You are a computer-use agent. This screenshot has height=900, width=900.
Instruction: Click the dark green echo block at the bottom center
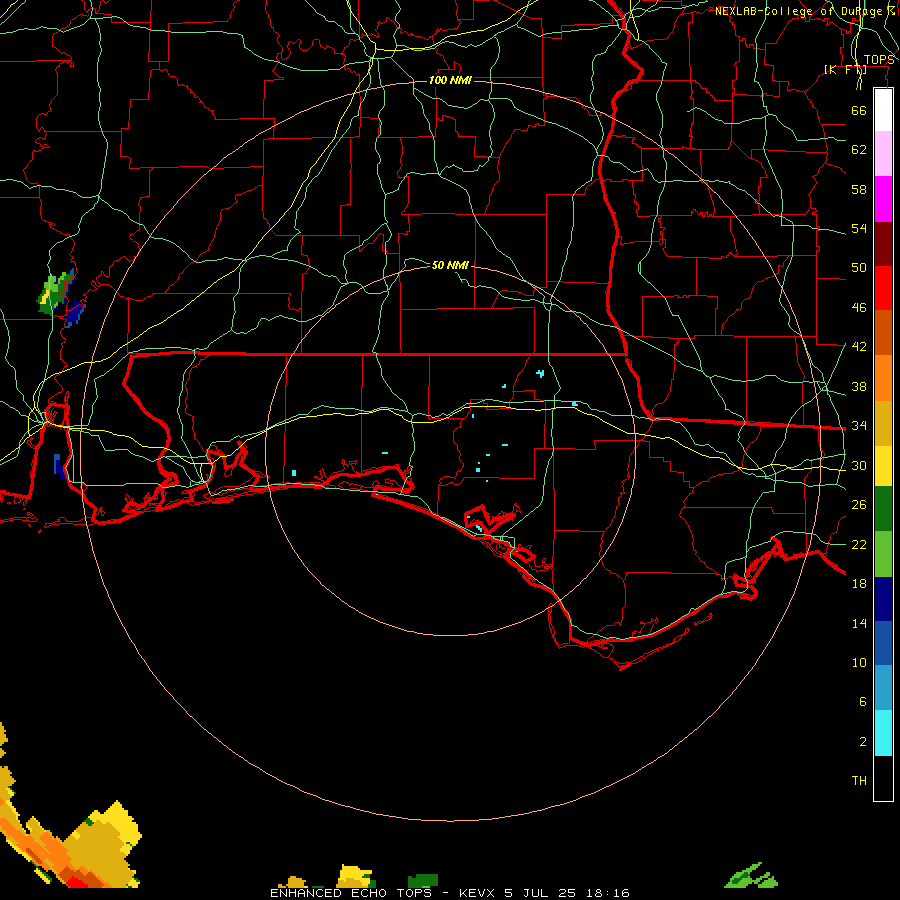[423, 880]
